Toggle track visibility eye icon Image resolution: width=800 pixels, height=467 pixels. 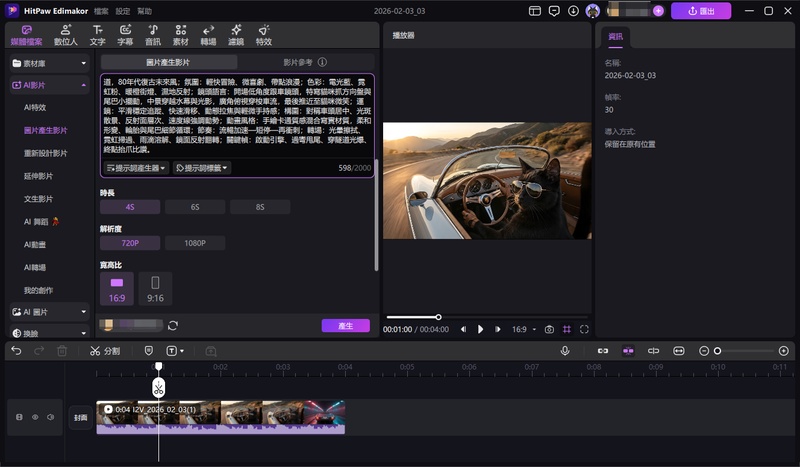pos(34,416)
